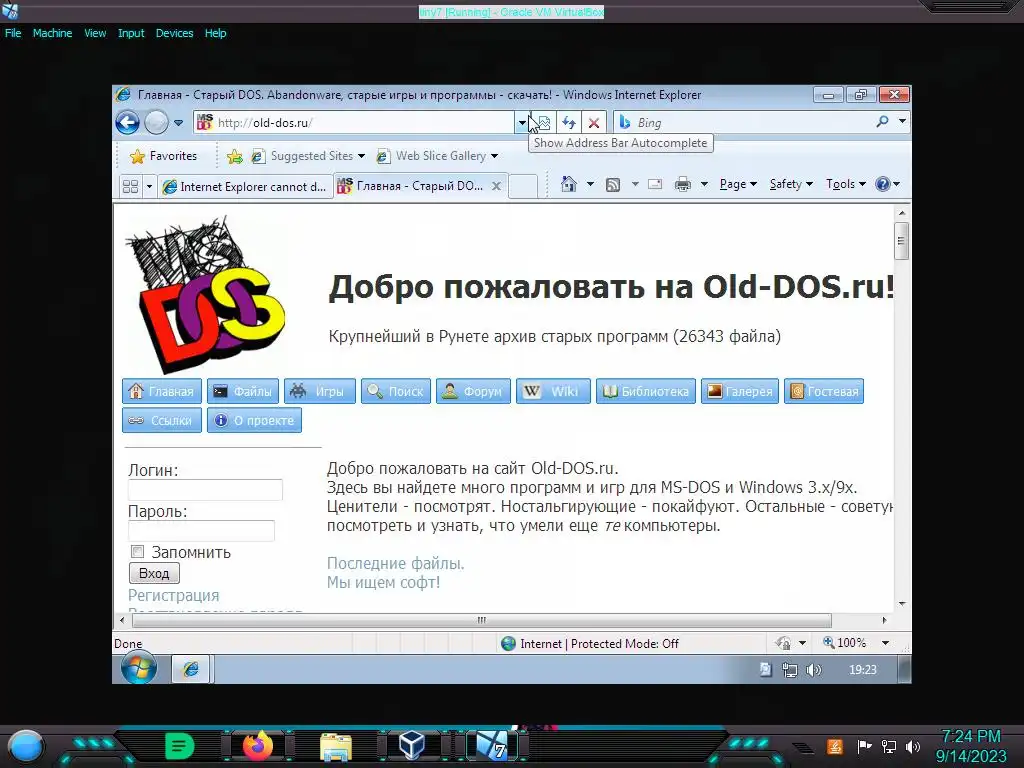Open the Поиск navigation button
The height and width of the screenshot is (768, 1024).
coord(396,391)
